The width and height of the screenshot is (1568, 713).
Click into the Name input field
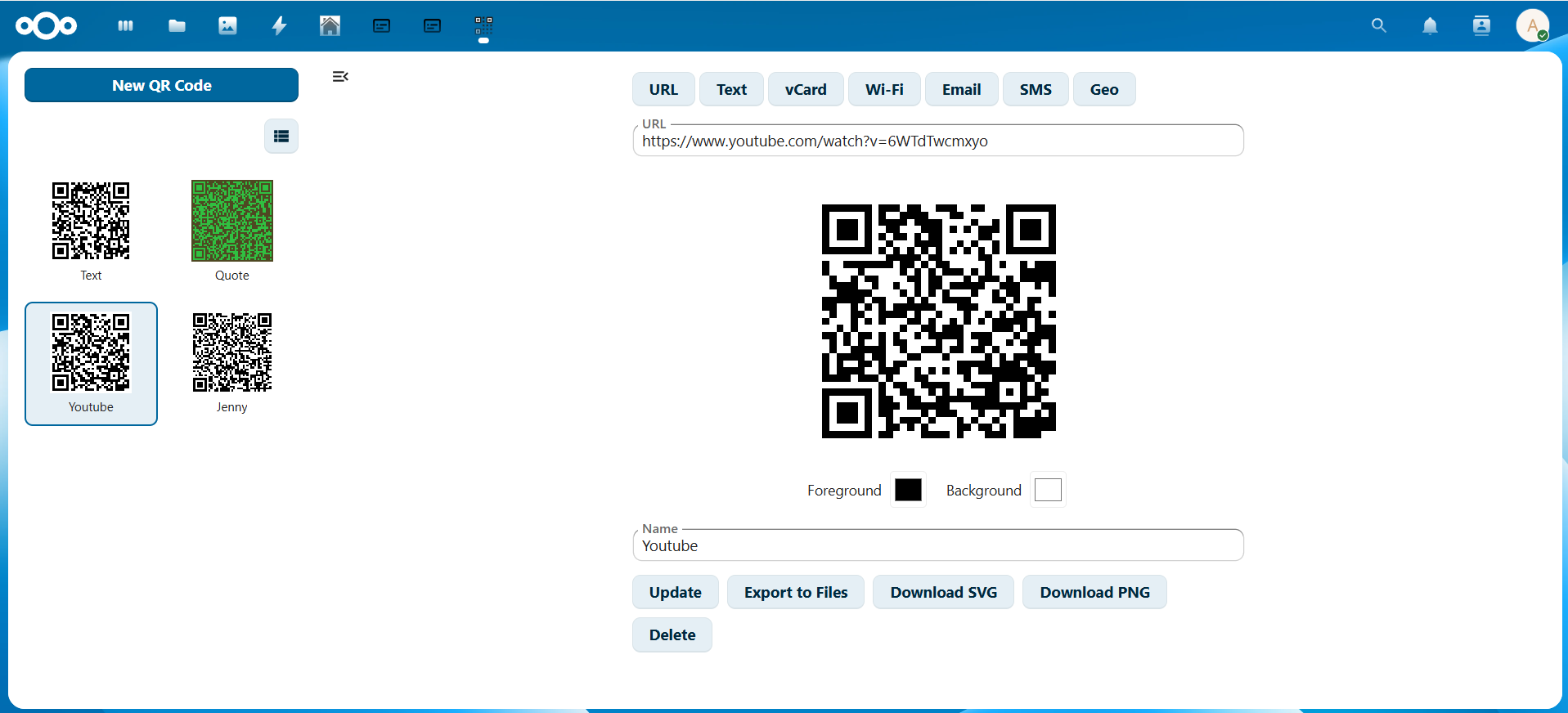[938, 545]
